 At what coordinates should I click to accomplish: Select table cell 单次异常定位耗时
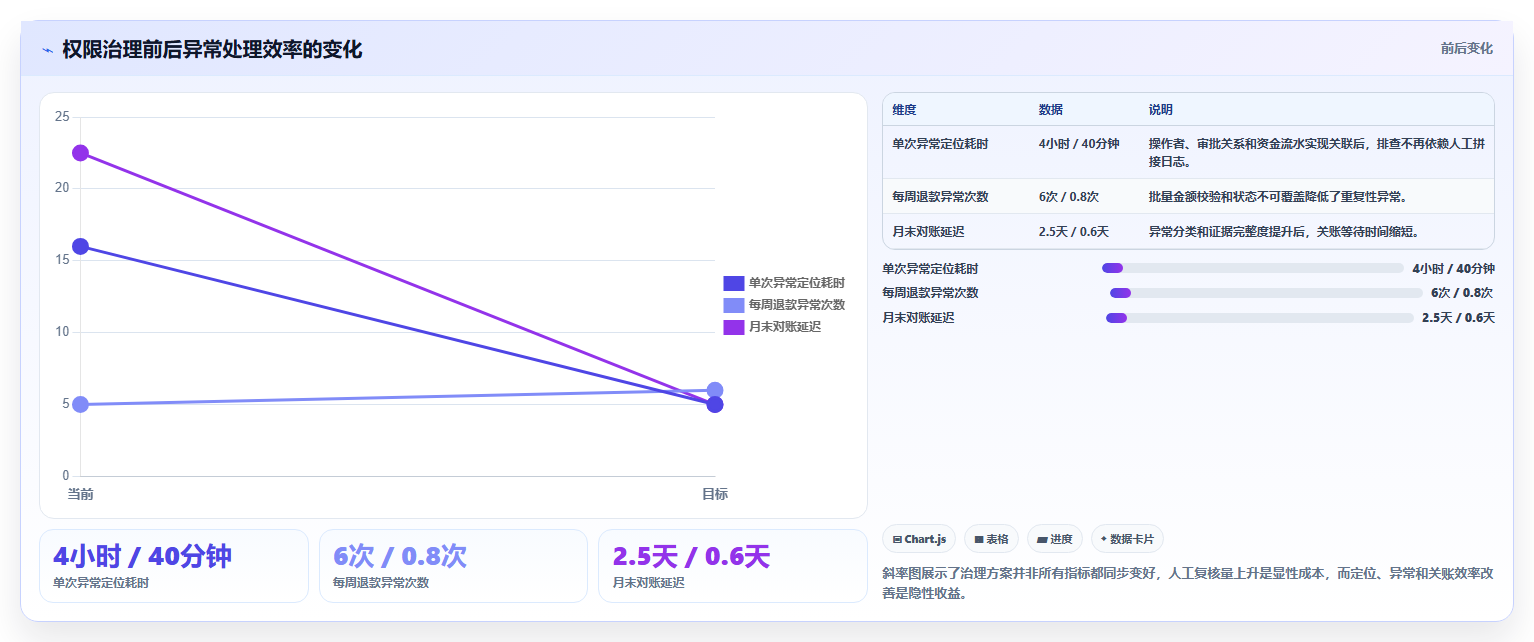[940, 144]
